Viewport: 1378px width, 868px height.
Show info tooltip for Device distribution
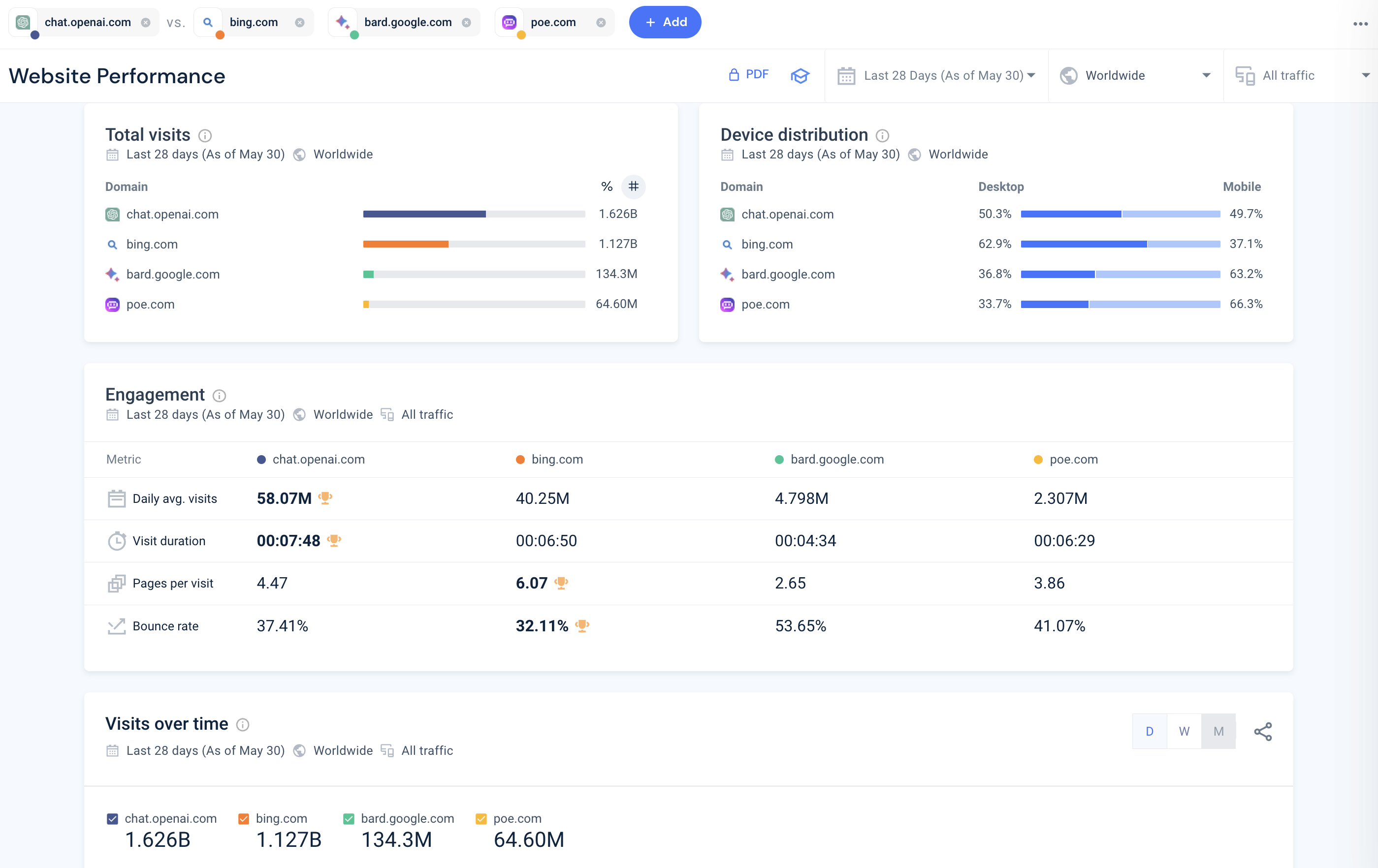882,135
